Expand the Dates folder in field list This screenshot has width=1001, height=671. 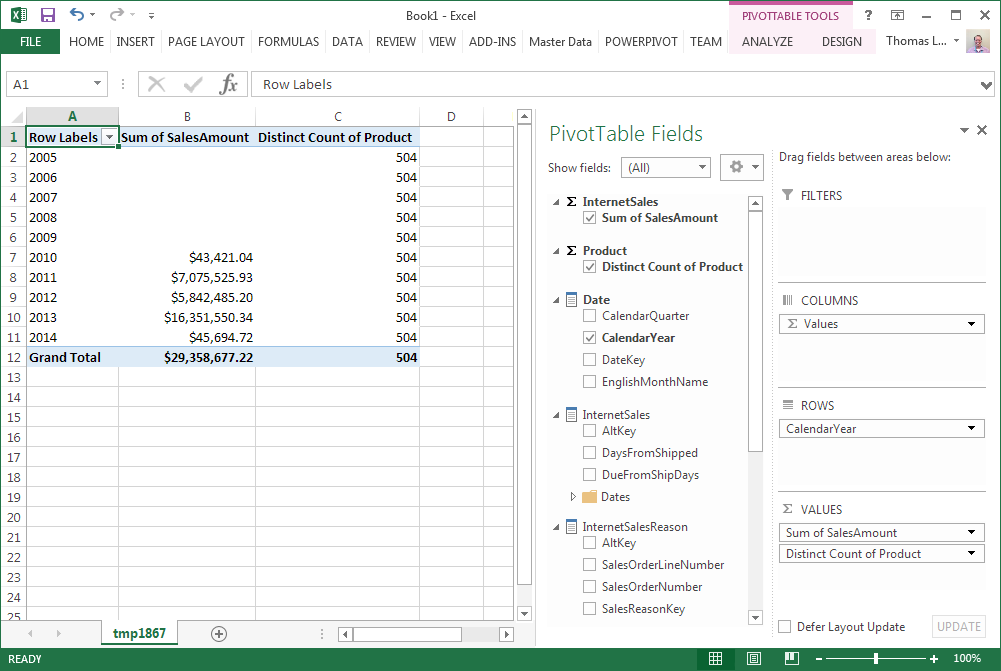pos(573,497)
